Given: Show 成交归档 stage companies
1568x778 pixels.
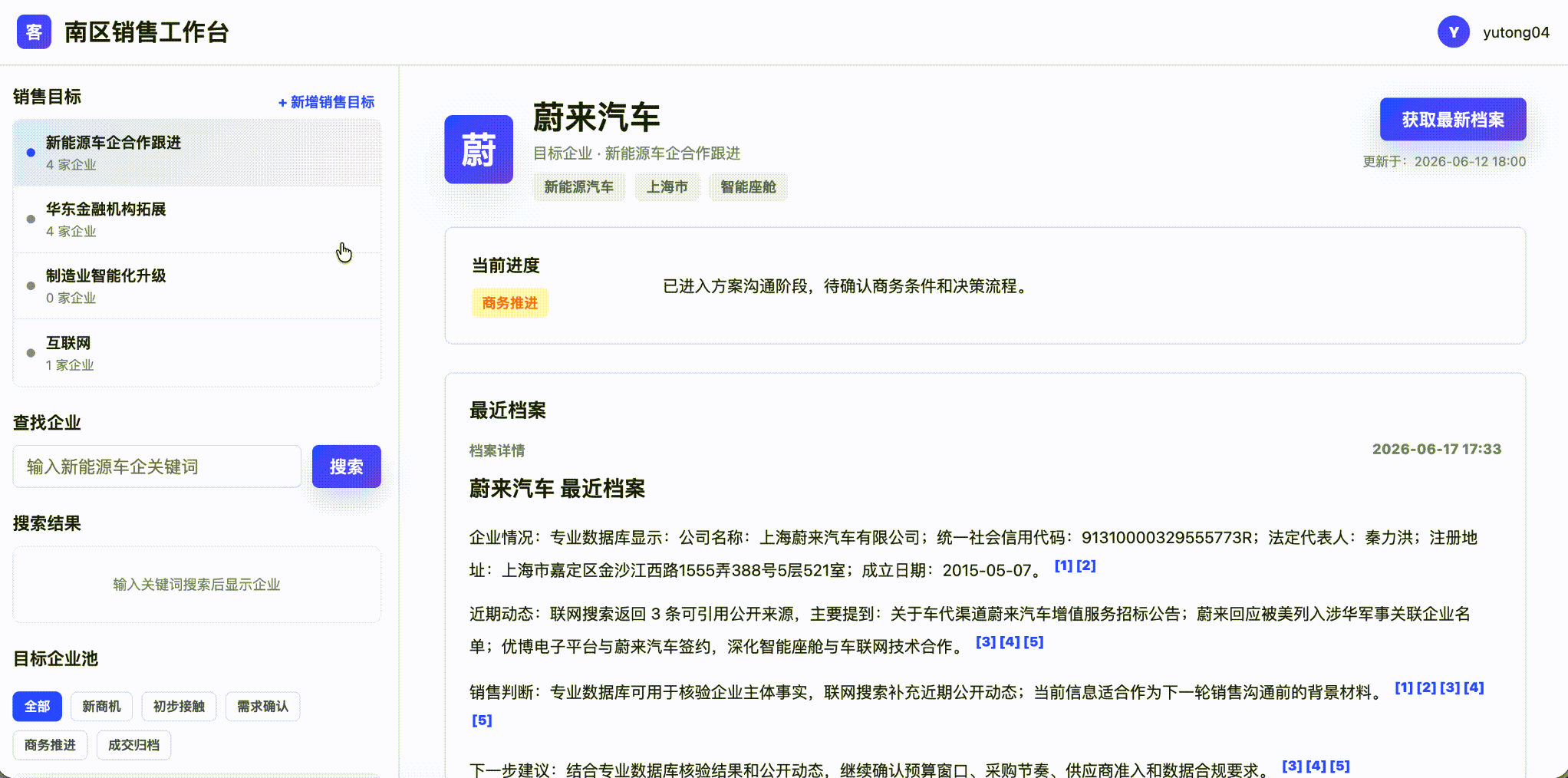Looking at the screenshot, I should pyautogui.click(x=133, y=745).
